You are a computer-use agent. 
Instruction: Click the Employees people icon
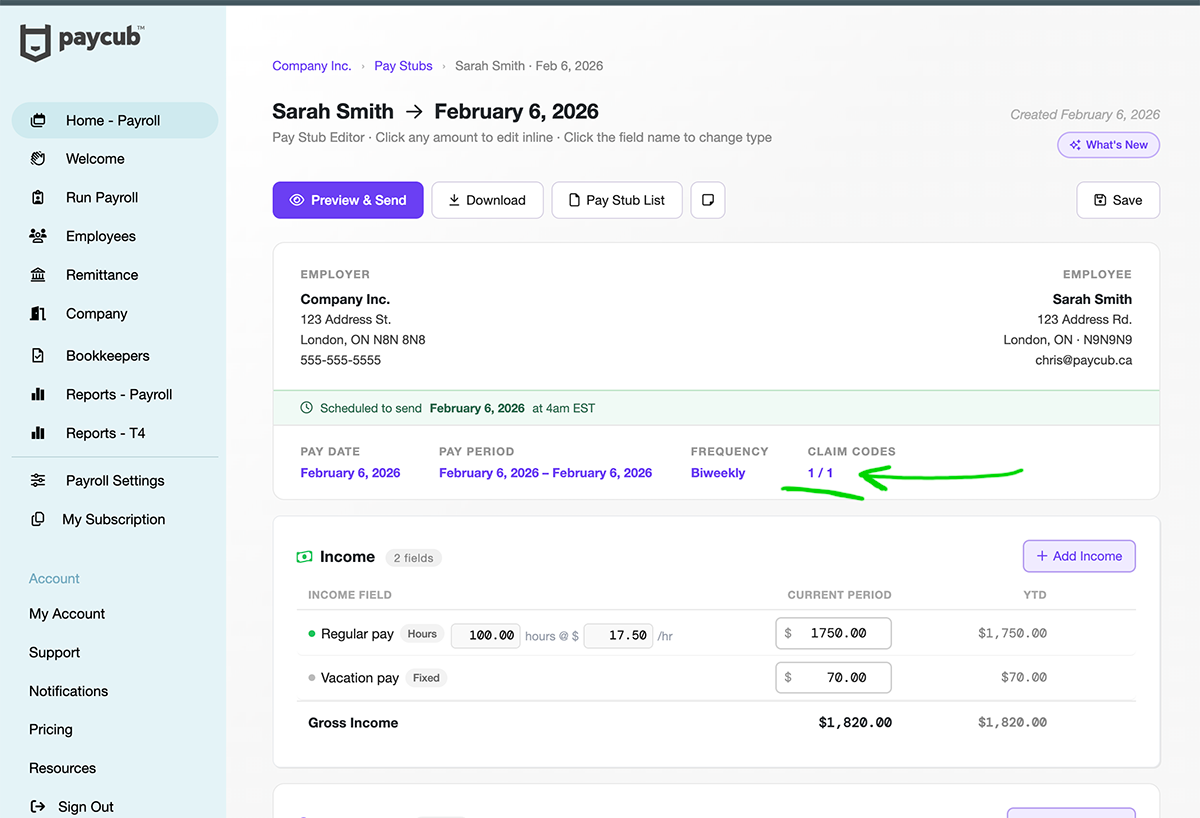point(38,237)
